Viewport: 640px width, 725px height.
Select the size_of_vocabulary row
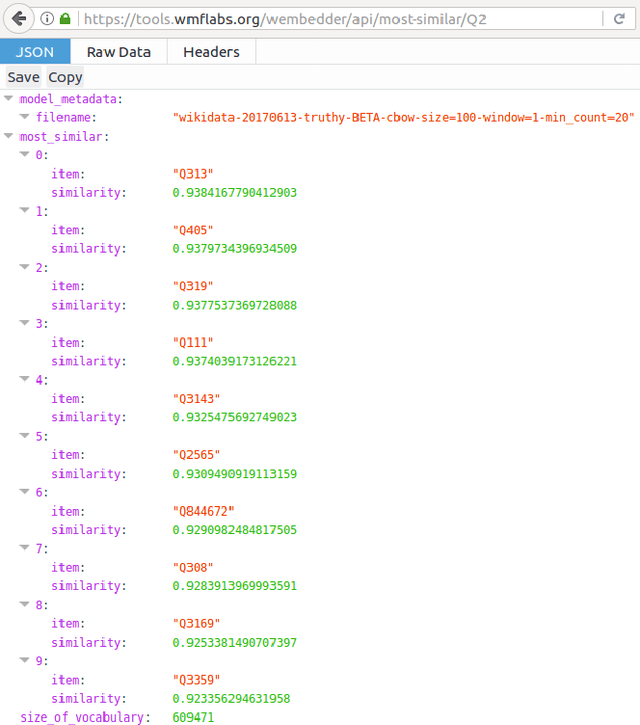coord(84,717)
